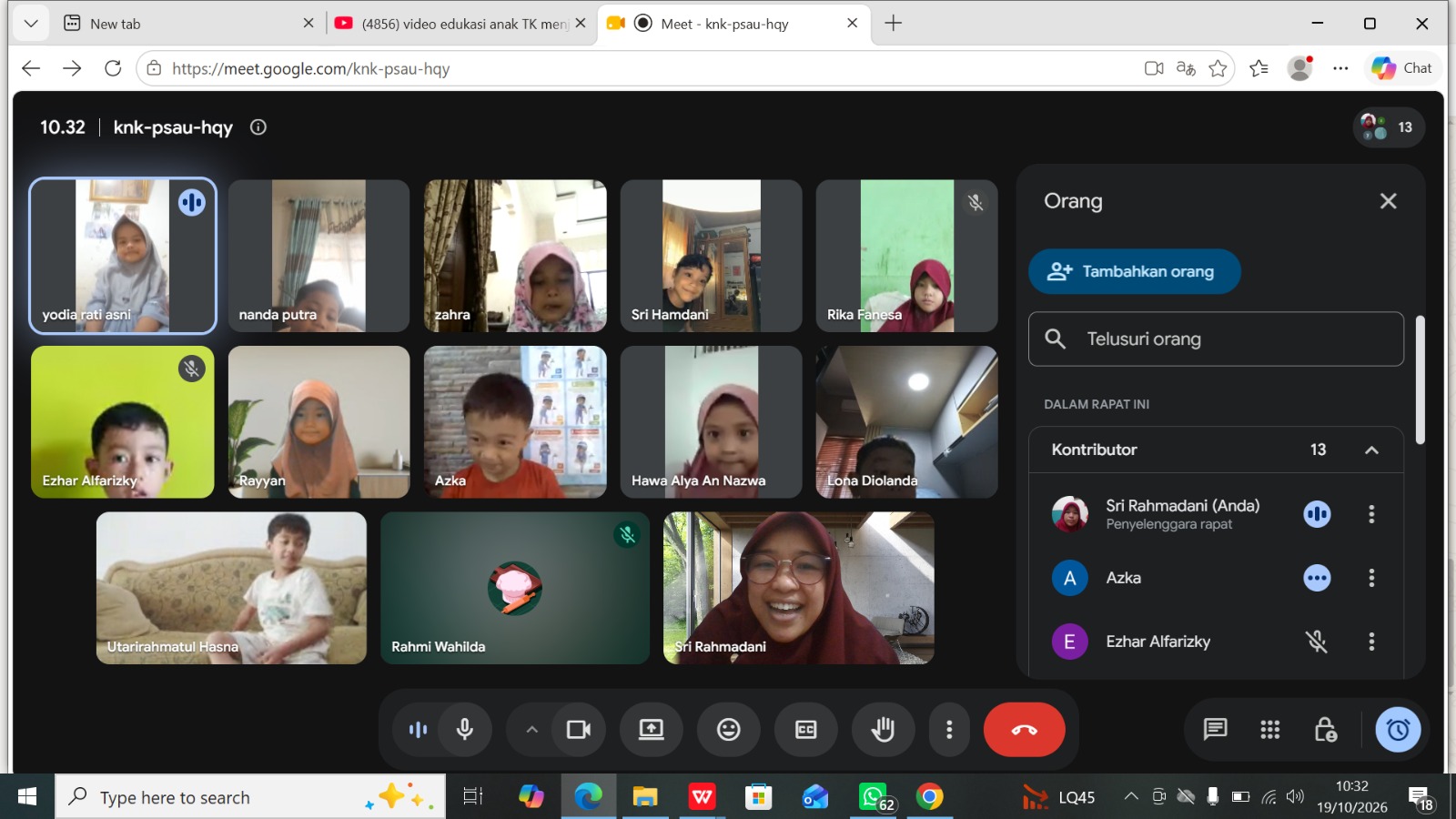Open Copilot Chat in Edge

pos(1402,68)
